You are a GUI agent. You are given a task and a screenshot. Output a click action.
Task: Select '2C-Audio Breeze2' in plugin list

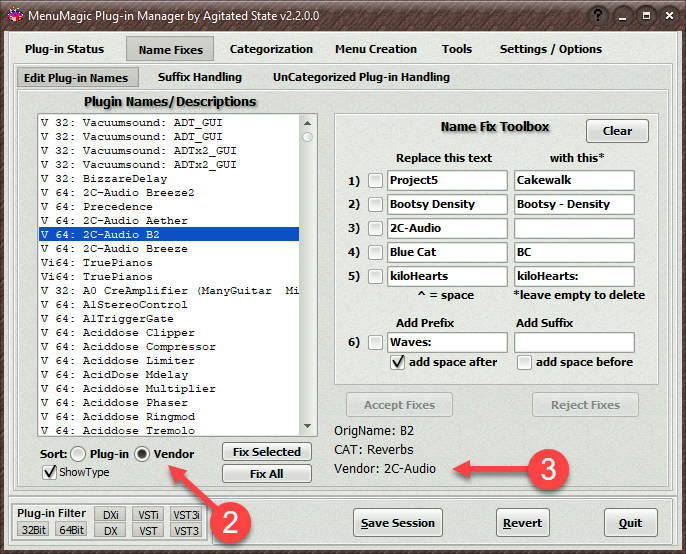pyautogui.click(x=169, y=193)
